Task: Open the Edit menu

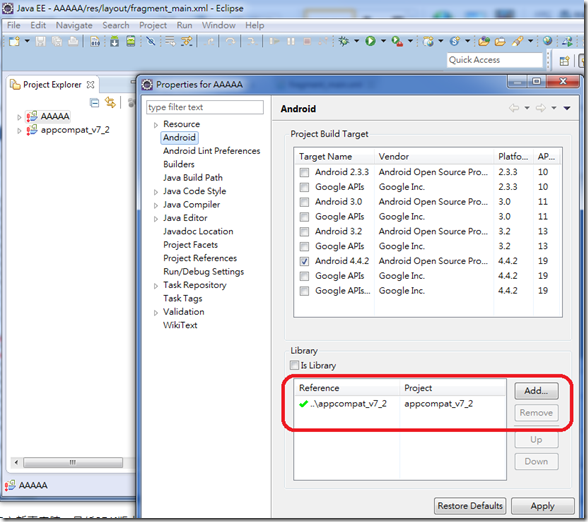Action: coord(38,25)
